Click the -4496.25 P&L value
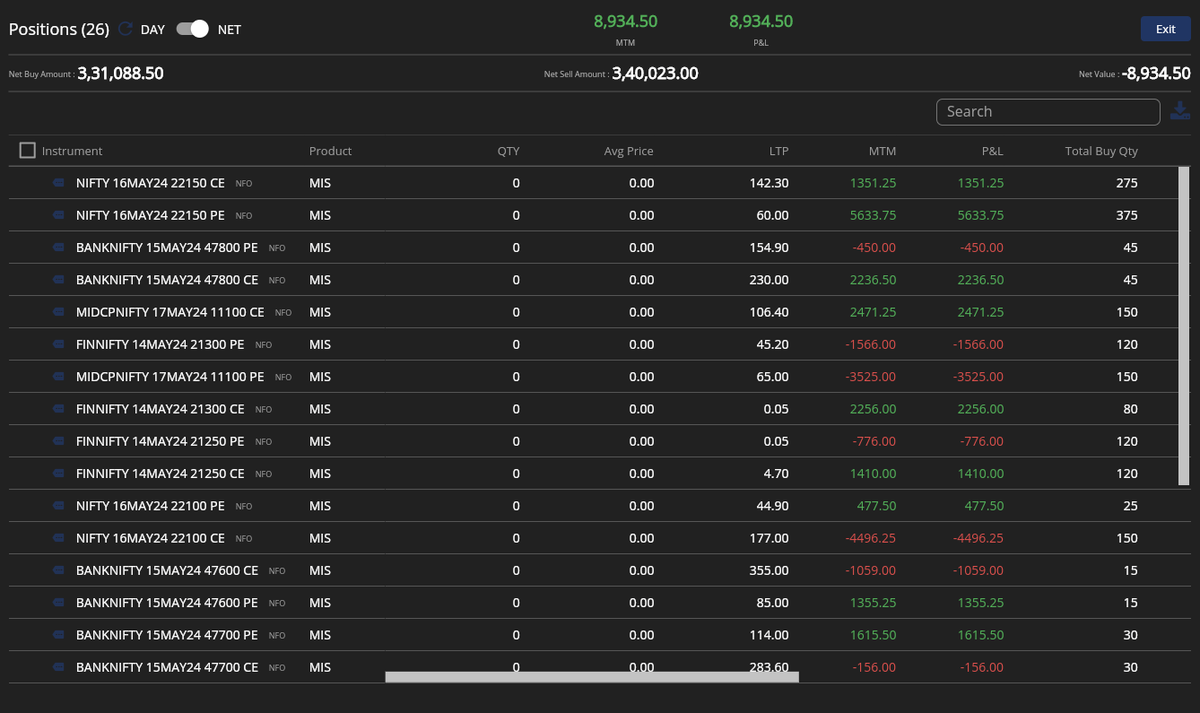The height and width of the screenshot is (713, 1200). tap(978, 538)
